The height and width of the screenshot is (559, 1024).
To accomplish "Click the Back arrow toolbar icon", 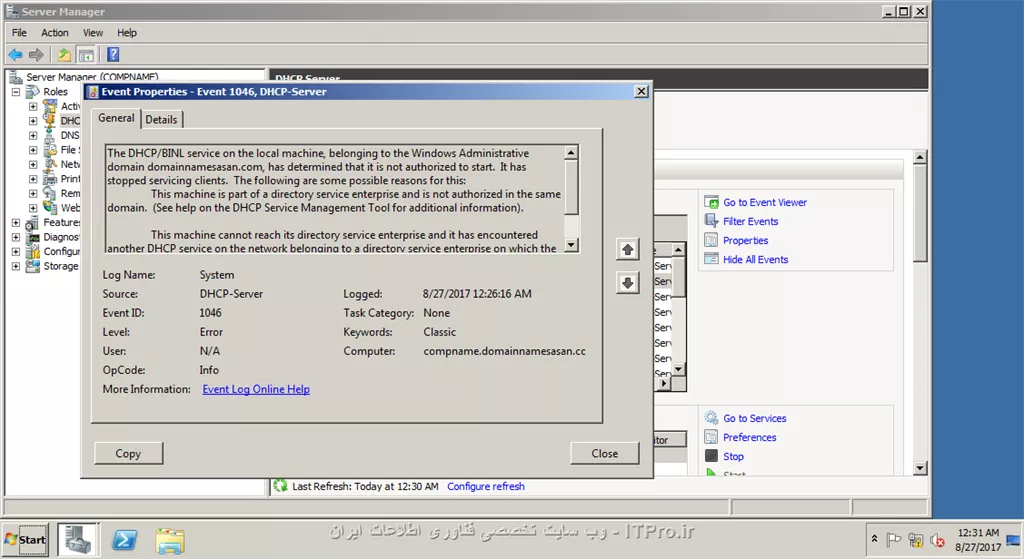I will tap(16, 55).
